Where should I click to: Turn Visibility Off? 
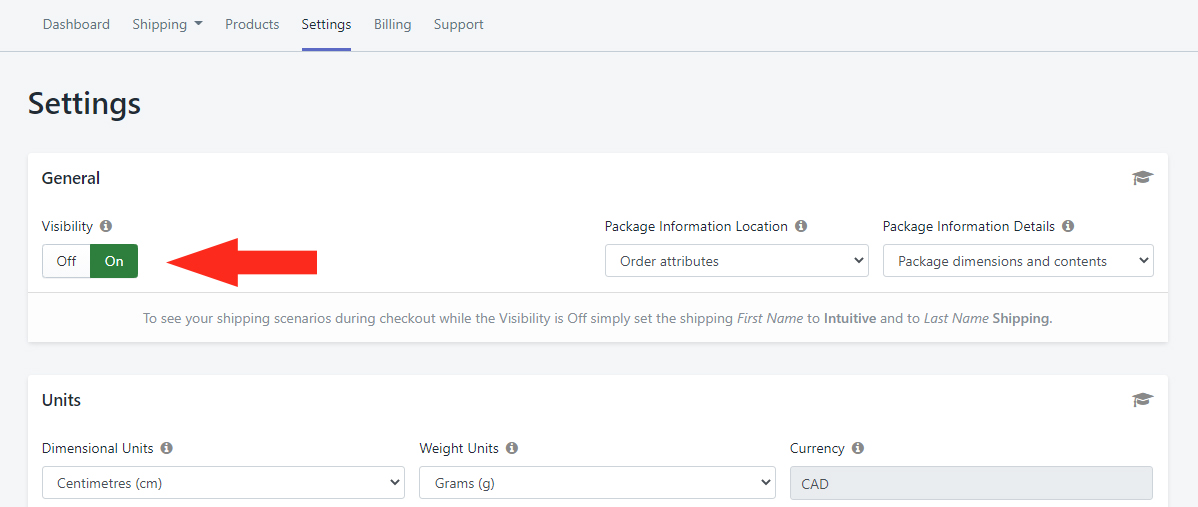pos(66,261)
